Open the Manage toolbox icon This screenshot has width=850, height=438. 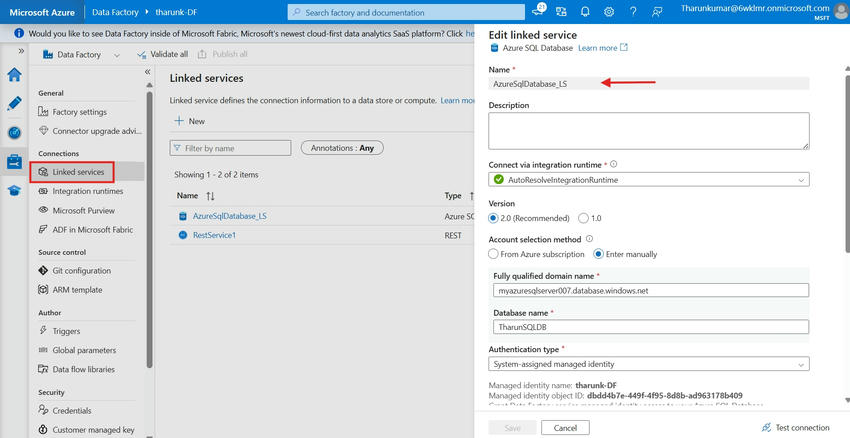tap(14, 161)
